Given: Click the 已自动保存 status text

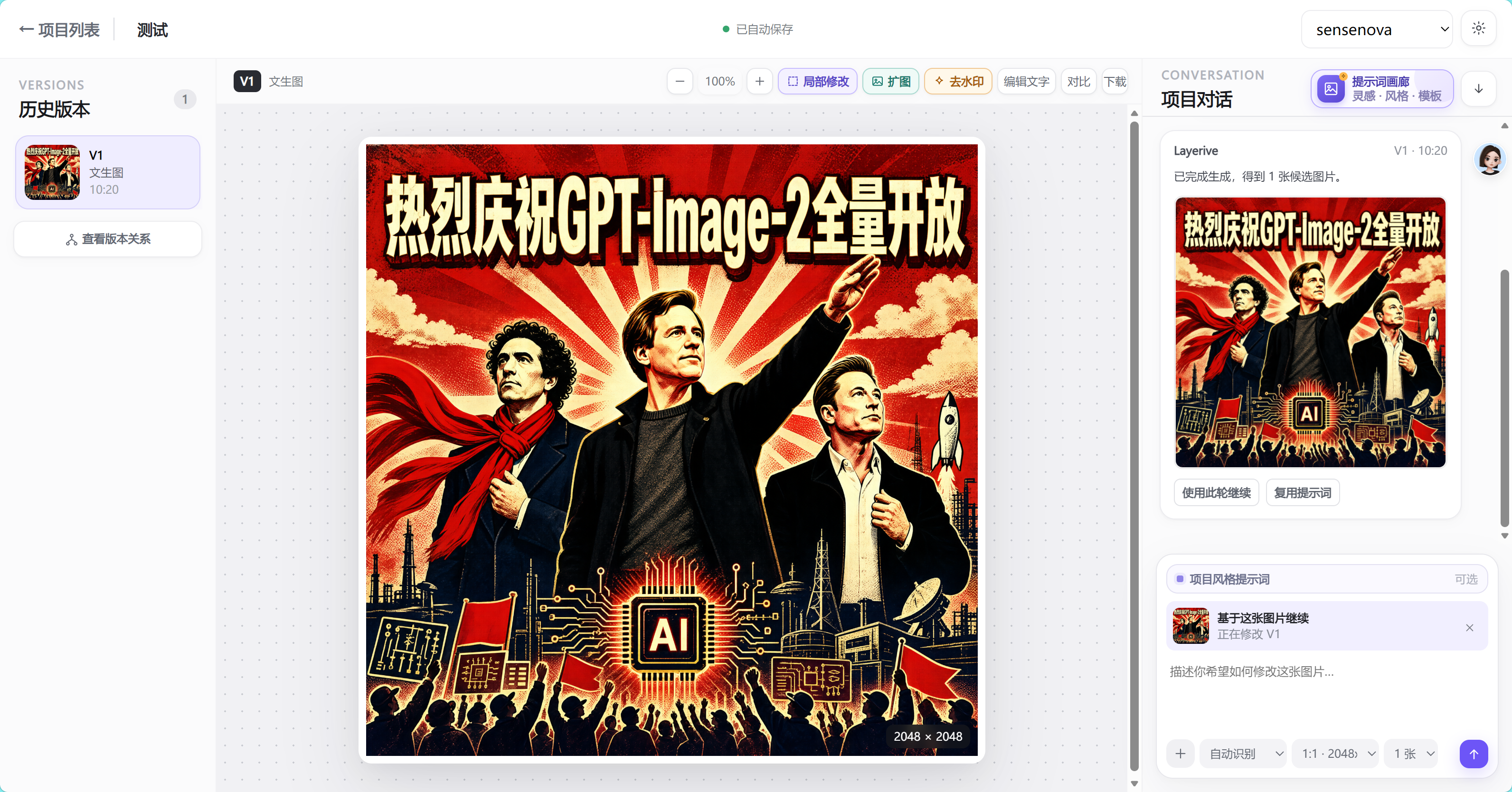Looking at the screenshot, I should [764, 29].
